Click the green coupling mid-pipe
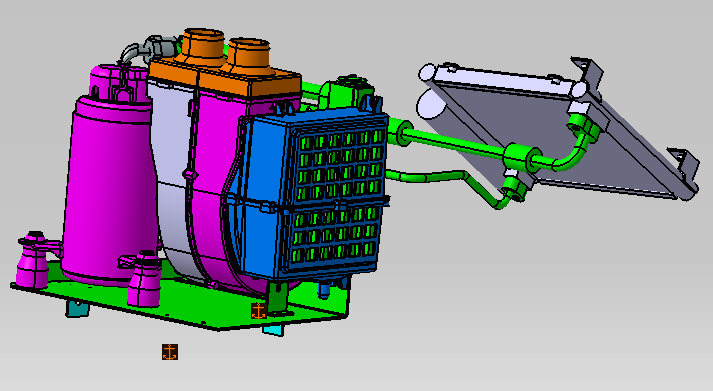 [x=522, y=157]
